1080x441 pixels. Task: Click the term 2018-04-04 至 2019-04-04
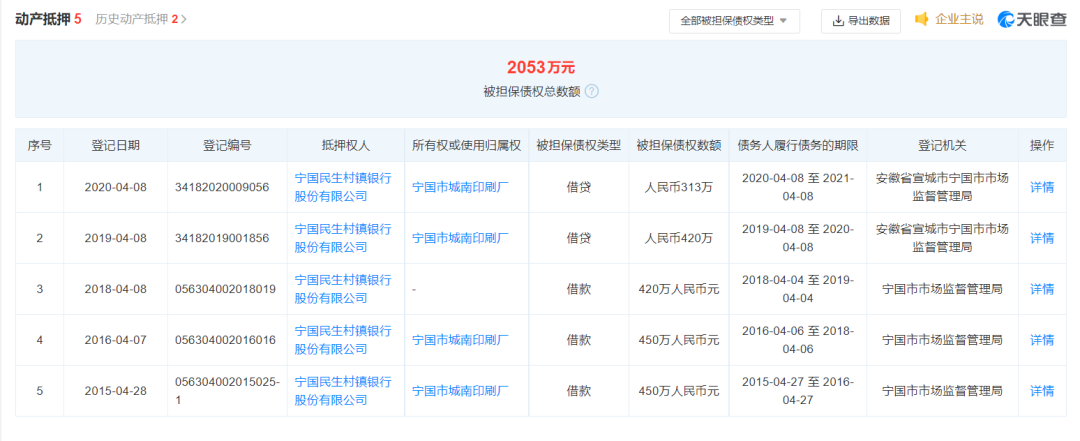pos(798,289)
